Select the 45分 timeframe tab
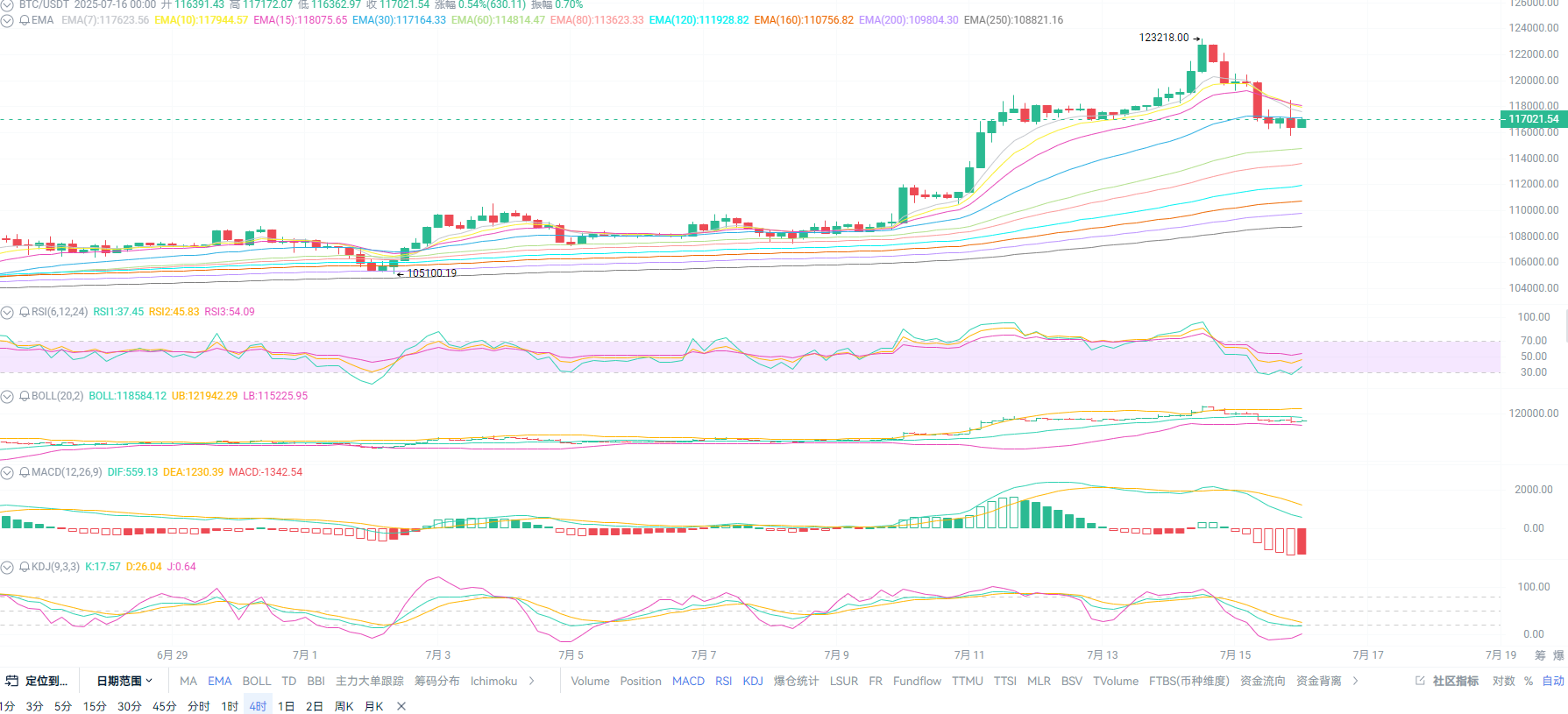 [165, 706]
